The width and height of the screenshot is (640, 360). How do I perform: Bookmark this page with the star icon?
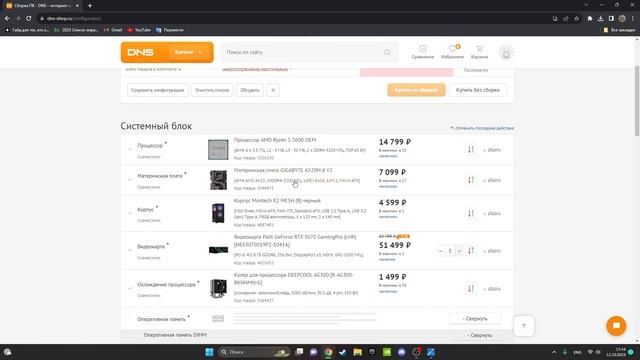(x=576, y=18)
